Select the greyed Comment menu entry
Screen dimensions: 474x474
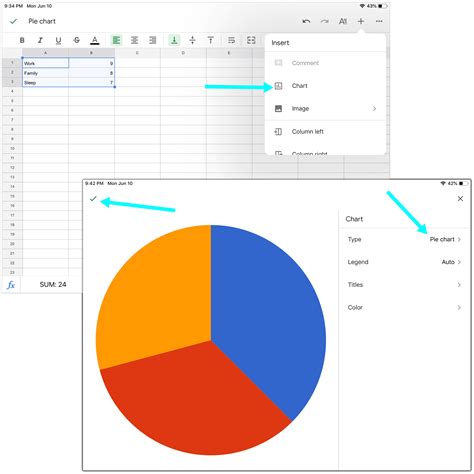point(325,63)
